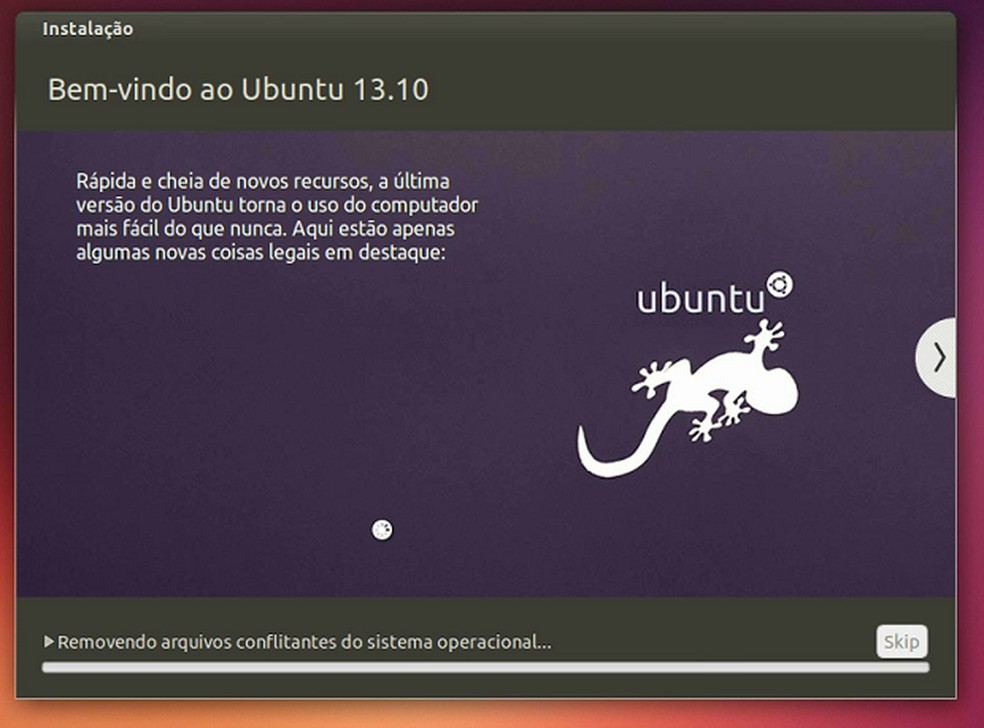Click the installation progress bar

[x=485, y=668]
